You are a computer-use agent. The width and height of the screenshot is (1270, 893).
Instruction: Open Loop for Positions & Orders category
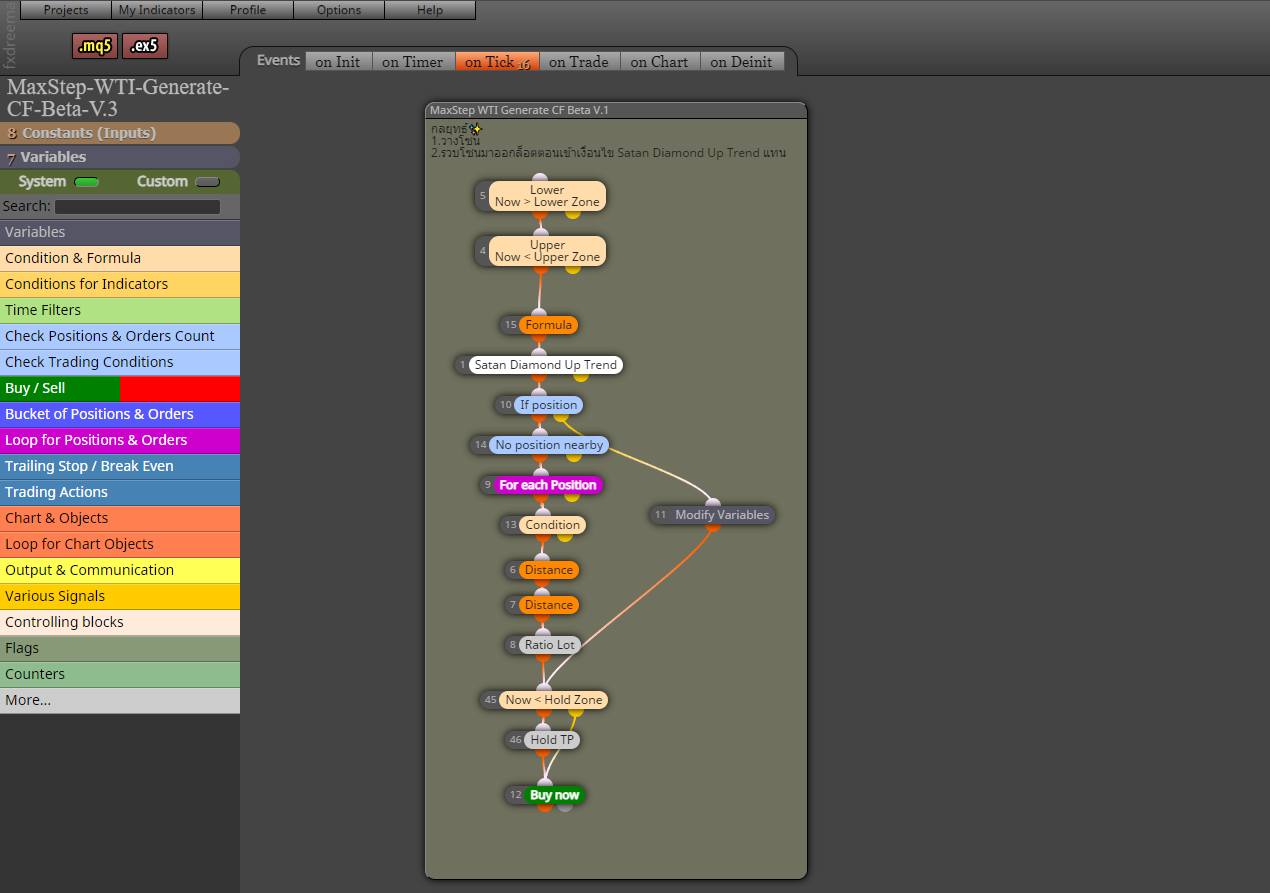120,440
